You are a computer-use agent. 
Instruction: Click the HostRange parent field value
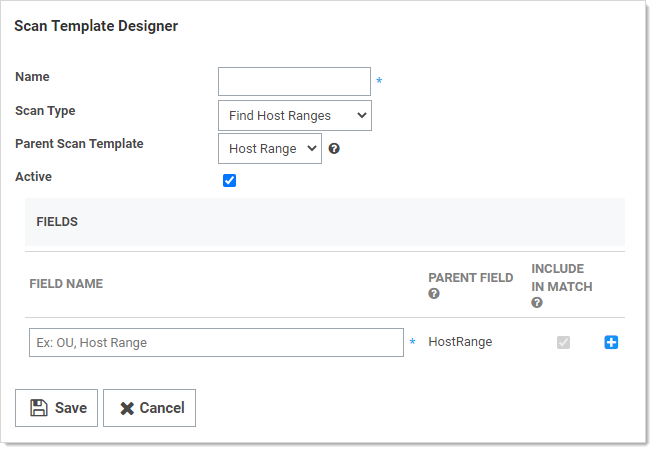tap(460, 342)
